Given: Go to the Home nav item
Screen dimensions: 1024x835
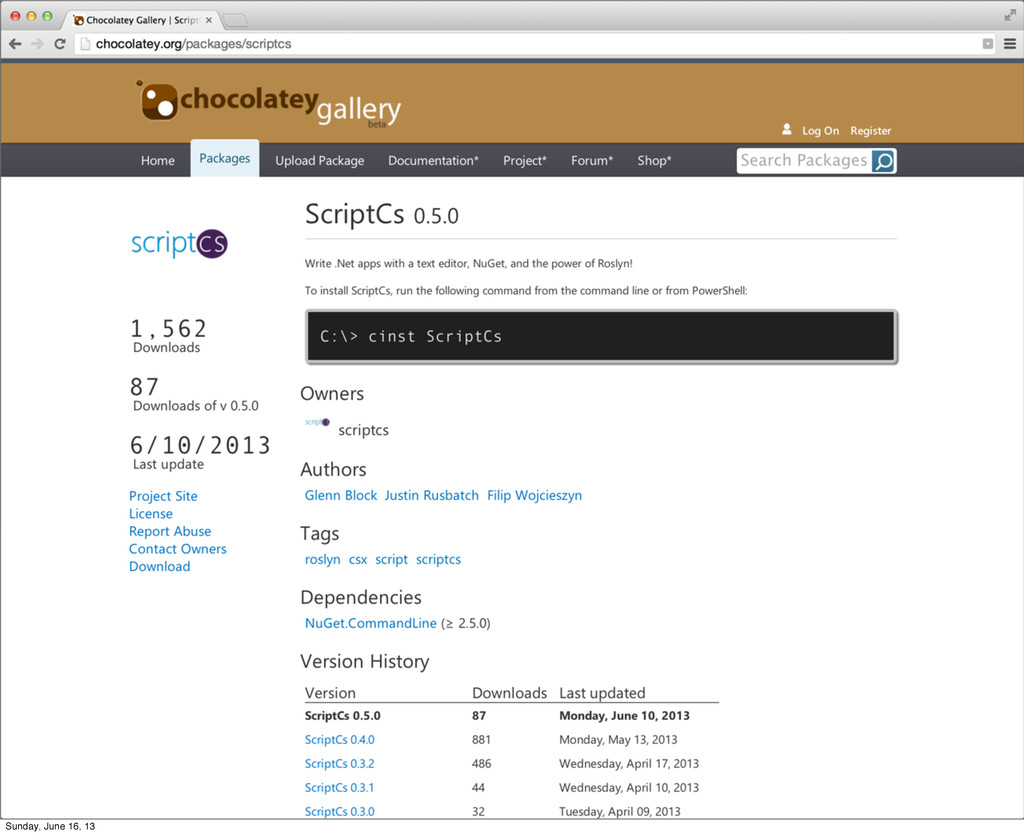Looking at the screenshot, I should coord(157,161).
